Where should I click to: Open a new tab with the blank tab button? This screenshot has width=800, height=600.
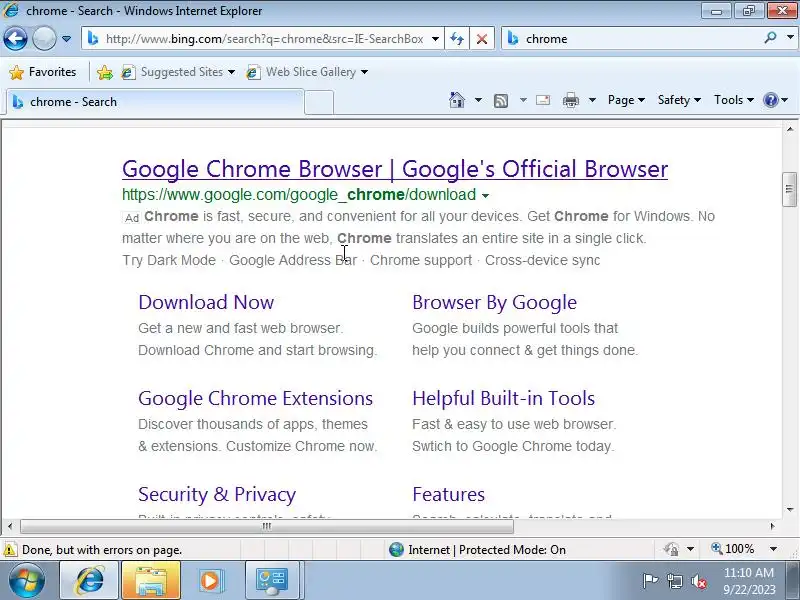(319, 102)
